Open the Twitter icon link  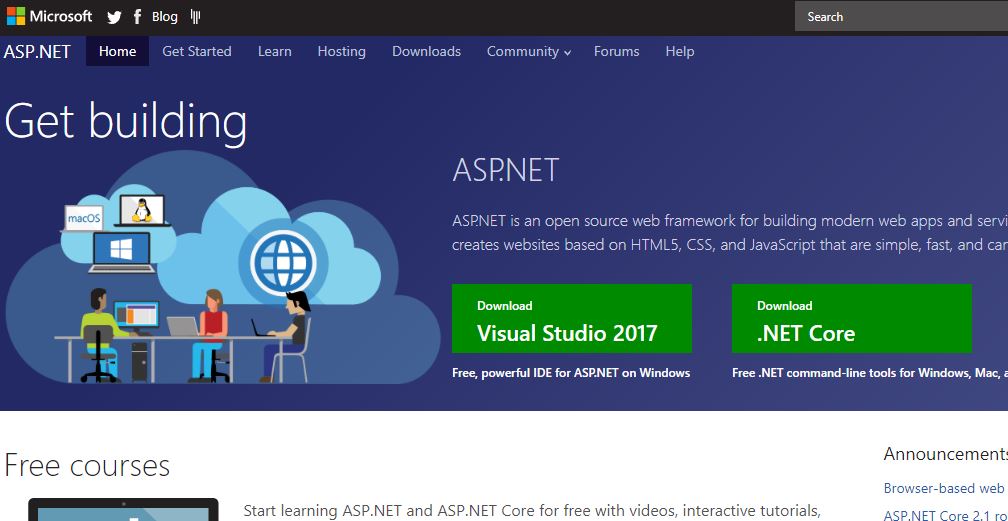(114, 17)
